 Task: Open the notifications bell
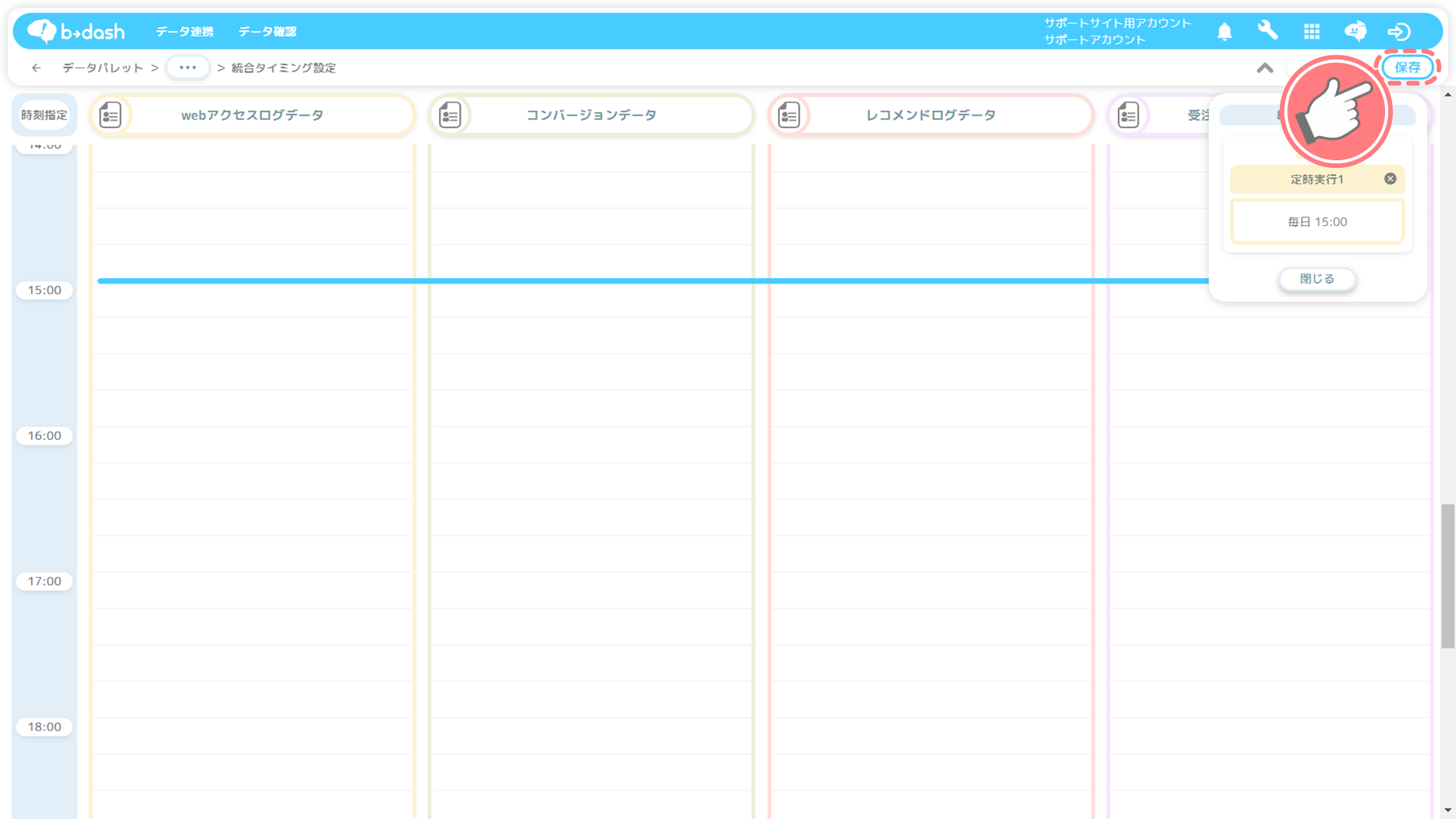[x=1224, y=32]
